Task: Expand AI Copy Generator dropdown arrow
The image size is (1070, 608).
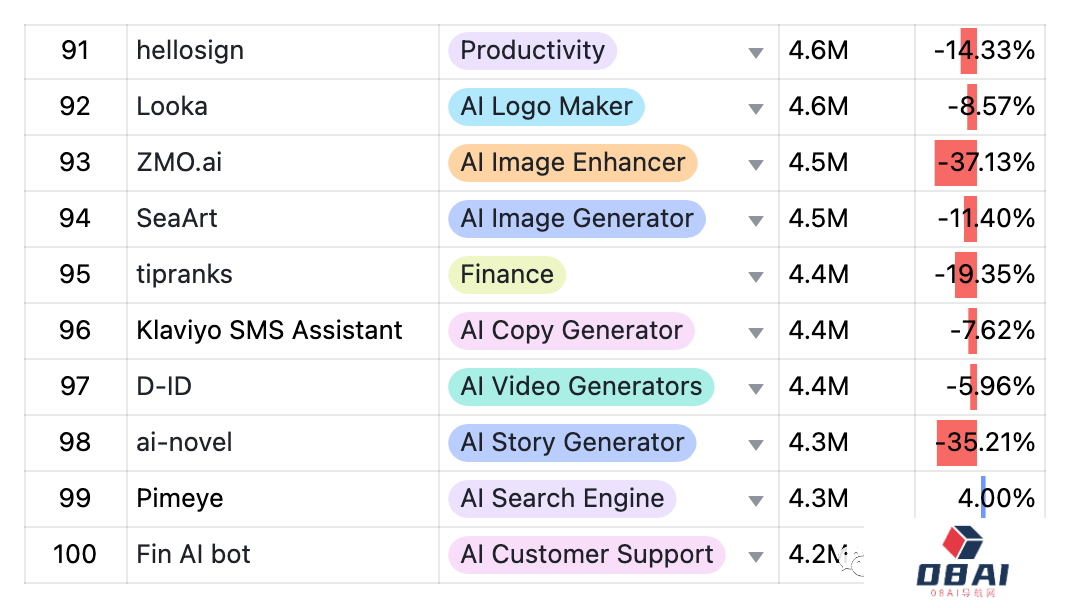Action: coord(756,333)
